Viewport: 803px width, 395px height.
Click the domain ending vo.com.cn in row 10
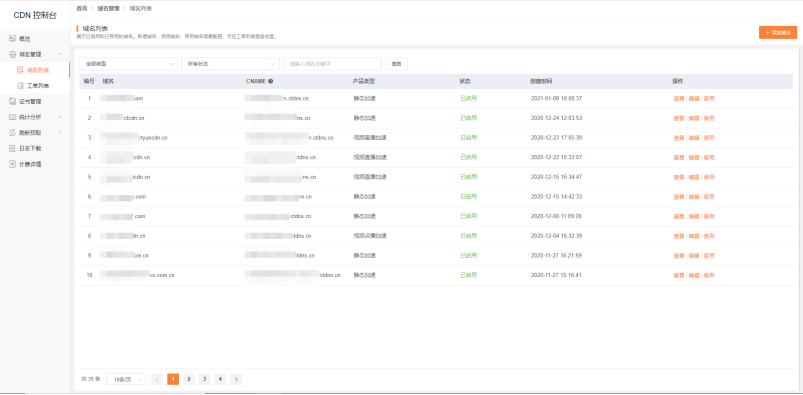tap(138, 276)
